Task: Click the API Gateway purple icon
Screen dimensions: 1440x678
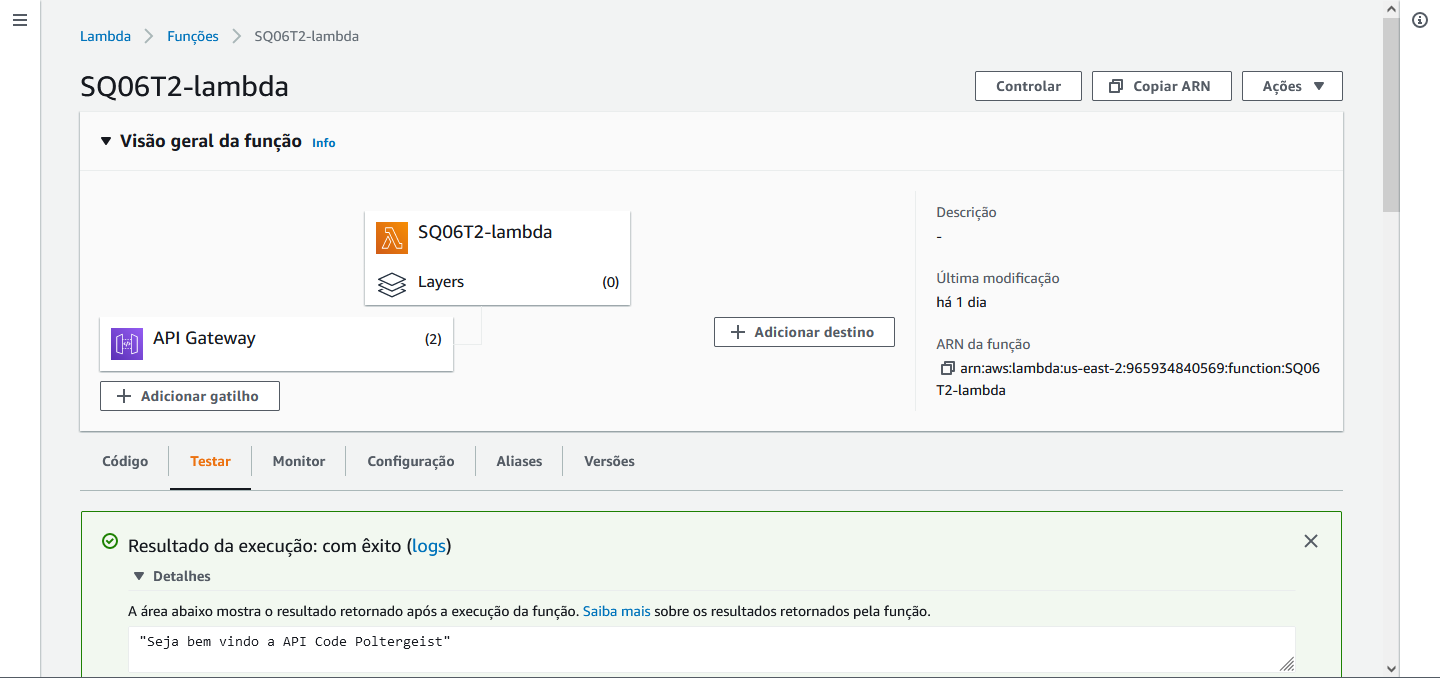Action: tap(127, 344)
